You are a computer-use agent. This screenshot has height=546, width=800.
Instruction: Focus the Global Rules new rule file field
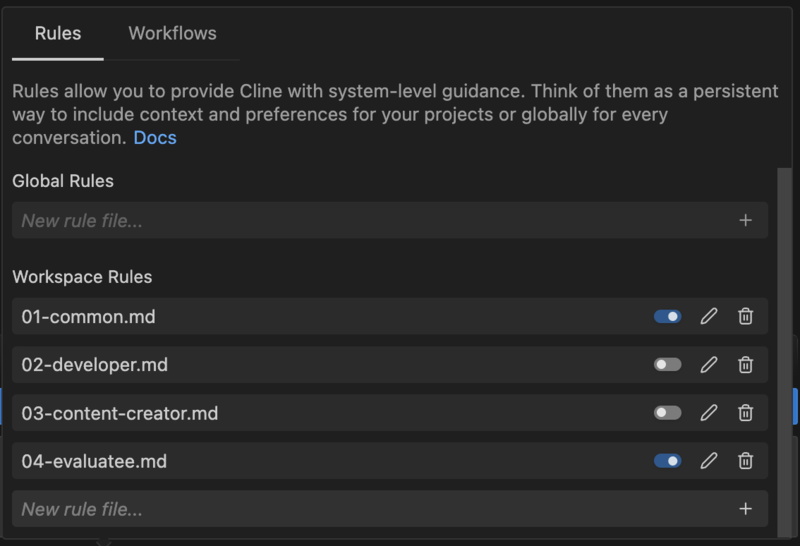[x=372, y=220]
